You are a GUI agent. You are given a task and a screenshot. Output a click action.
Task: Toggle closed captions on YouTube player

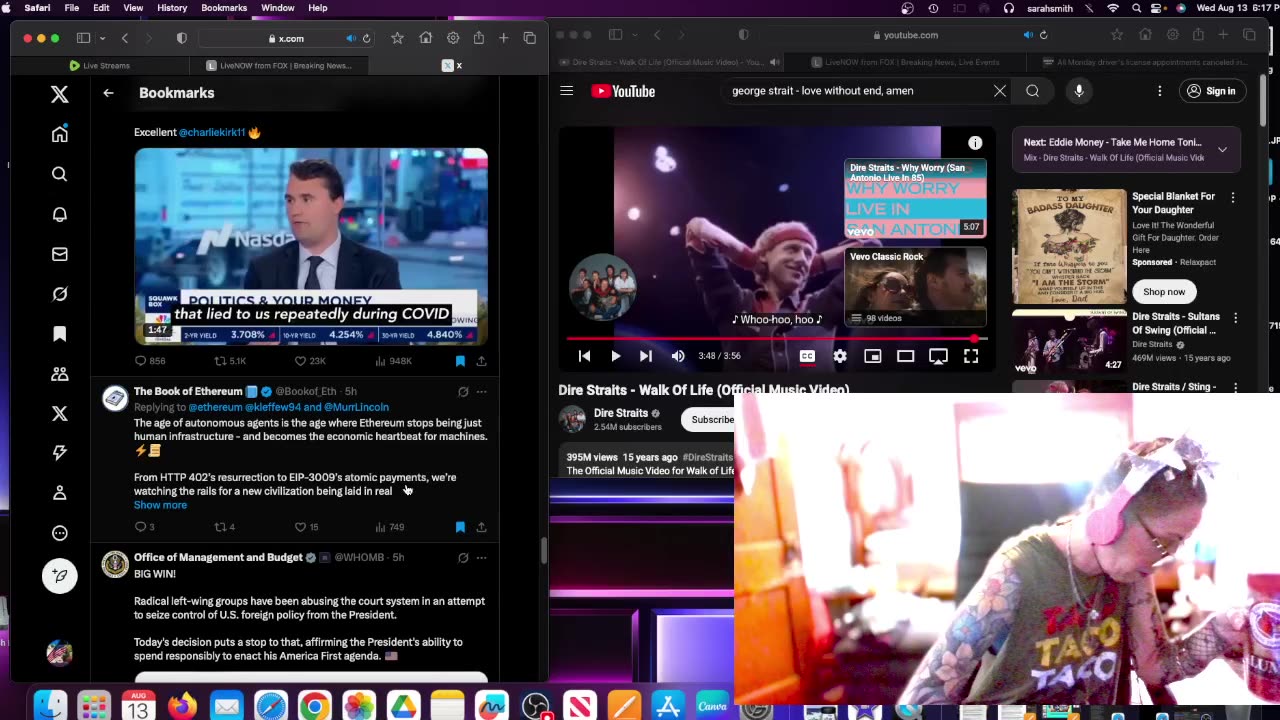click(807, 356)
